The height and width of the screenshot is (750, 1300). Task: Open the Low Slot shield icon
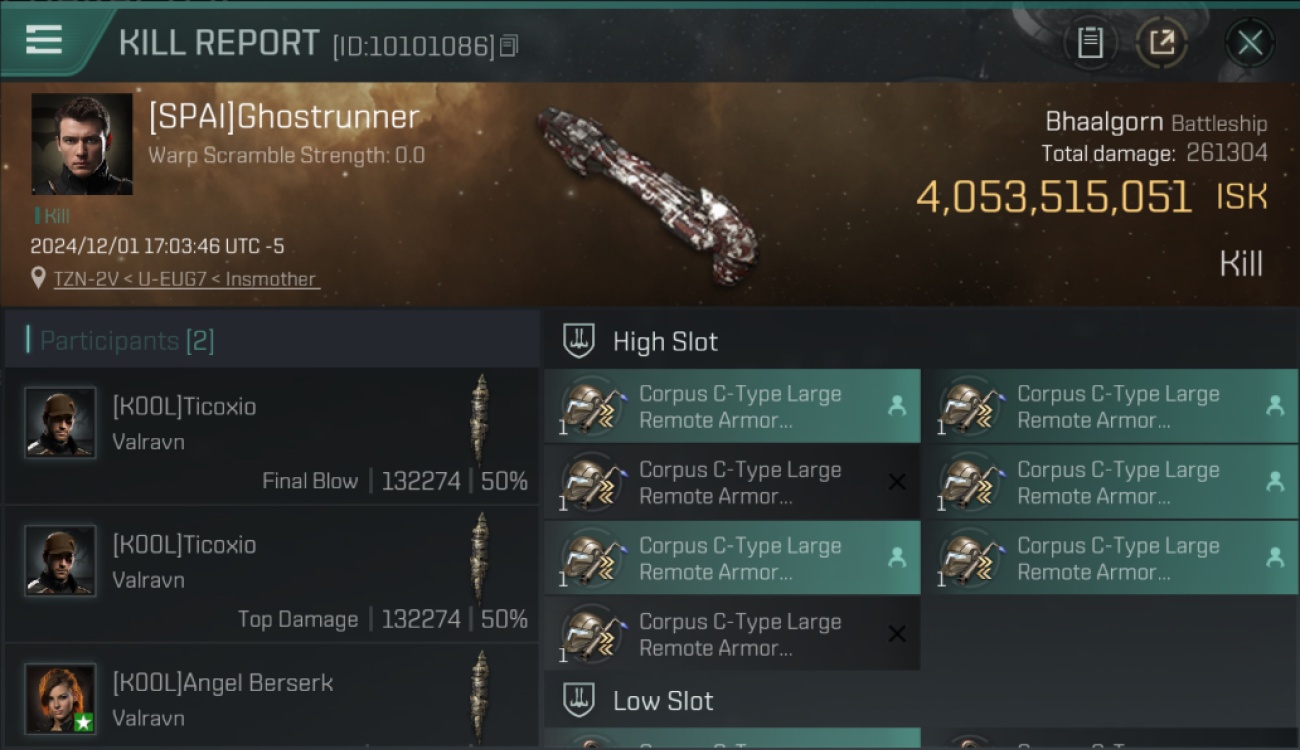tap(579, 700)
